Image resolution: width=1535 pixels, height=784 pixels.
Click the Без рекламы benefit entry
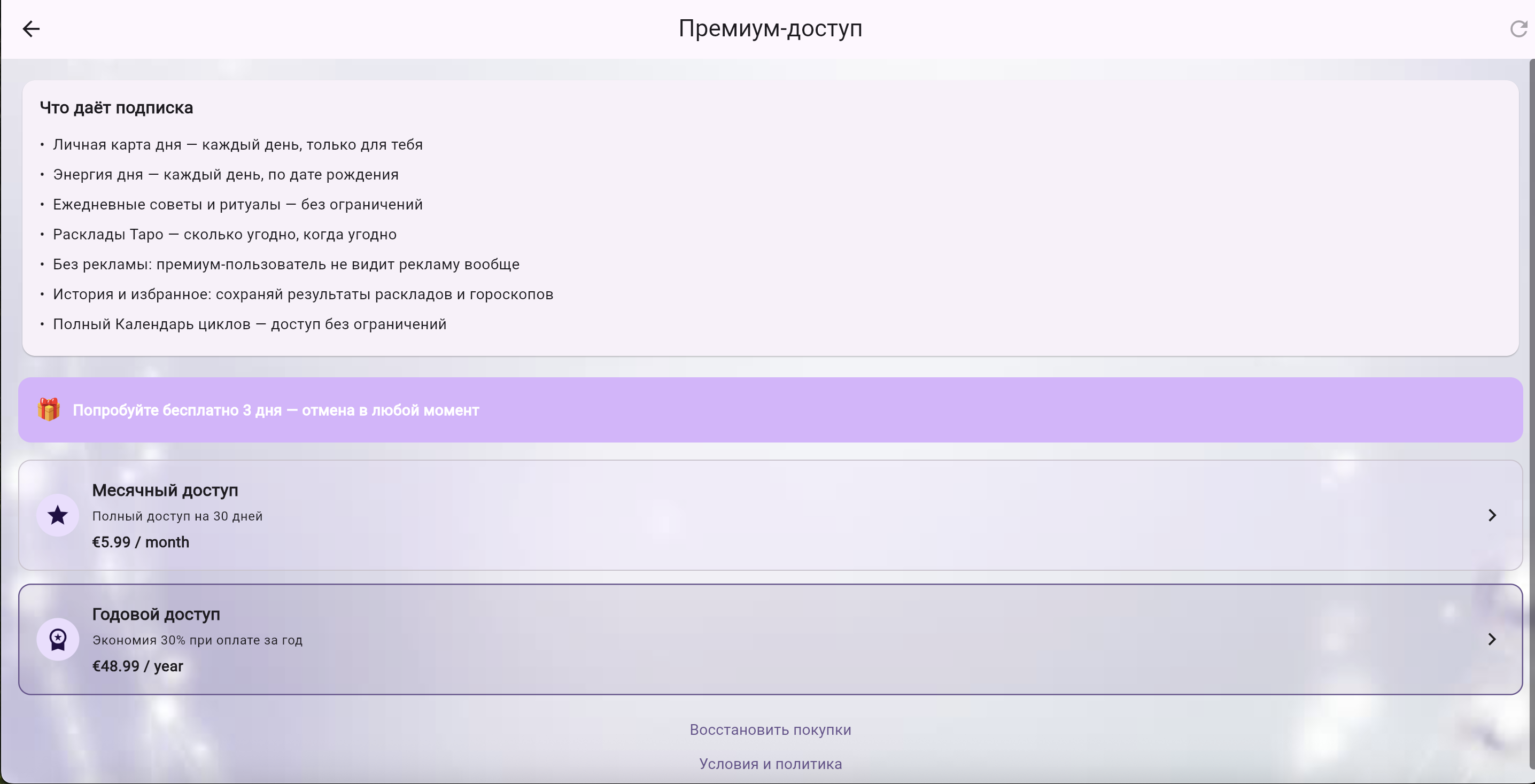click(285, 264)
